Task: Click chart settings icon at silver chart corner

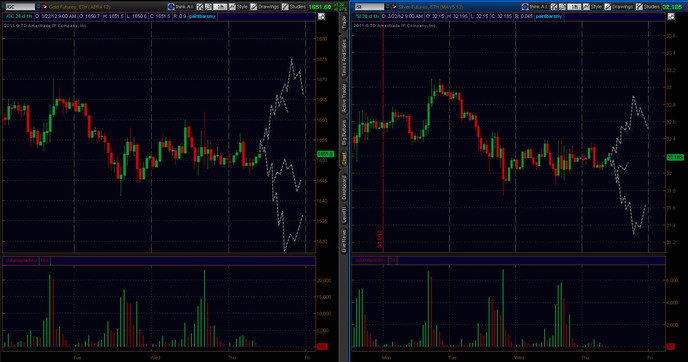Action: pyautogui.click(x=671, y=17)
